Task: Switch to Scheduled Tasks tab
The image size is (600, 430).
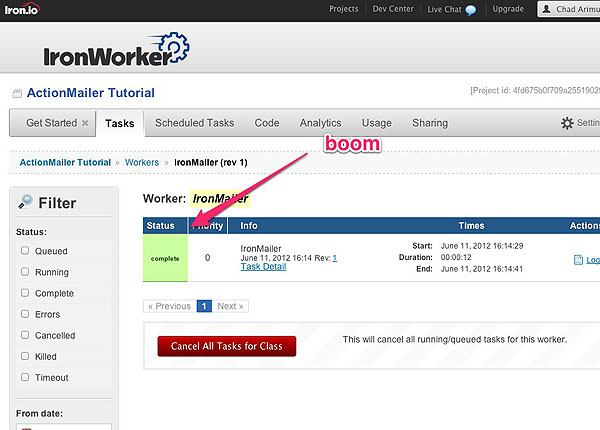Action: [x=194, y=123]
